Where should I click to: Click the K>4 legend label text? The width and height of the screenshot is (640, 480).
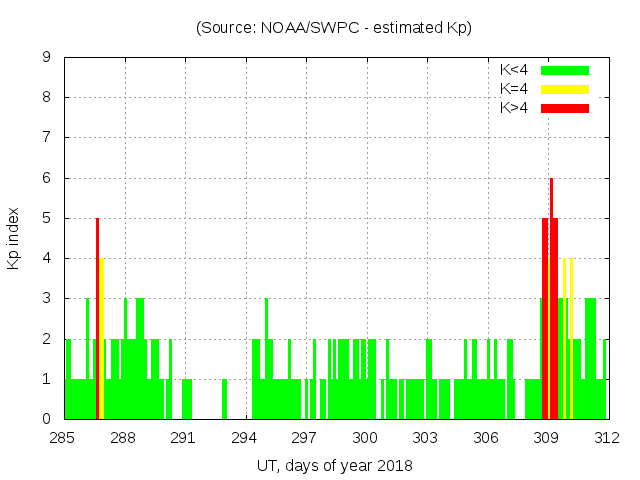tap(514, 108)
